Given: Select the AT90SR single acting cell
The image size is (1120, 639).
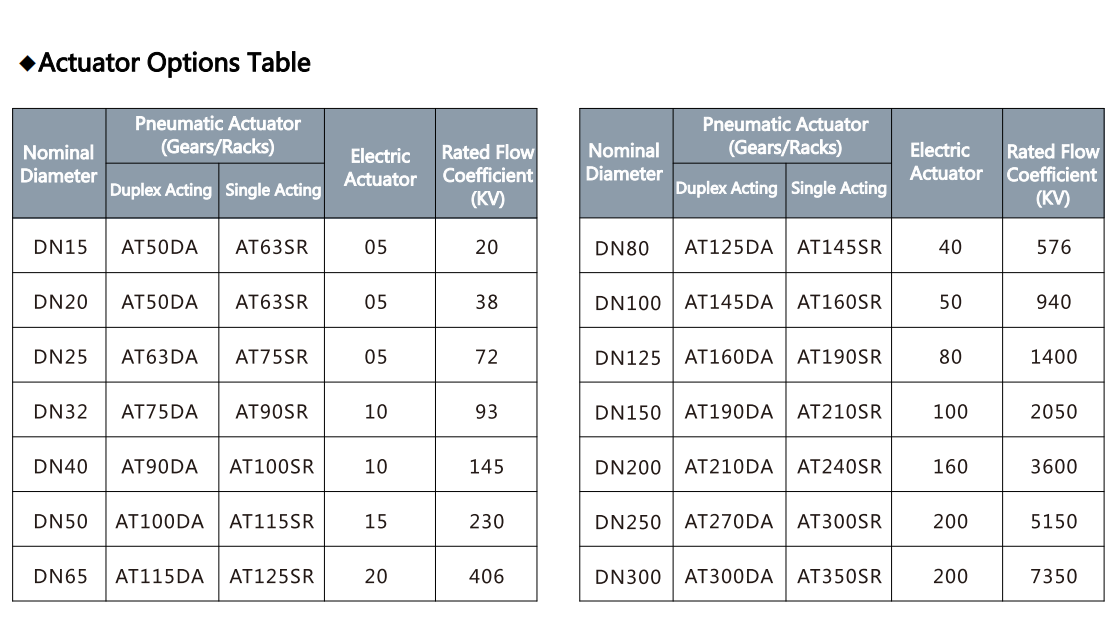Looking at the screenshot, I should click(x=272, y=412).
